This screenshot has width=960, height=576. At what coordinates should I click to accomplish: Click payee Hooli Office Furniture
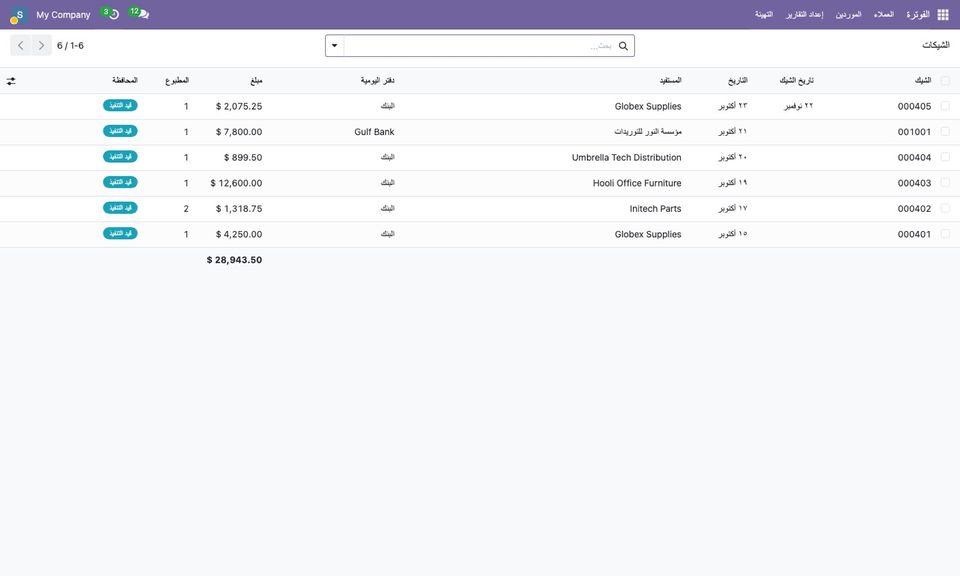[637, 183]
